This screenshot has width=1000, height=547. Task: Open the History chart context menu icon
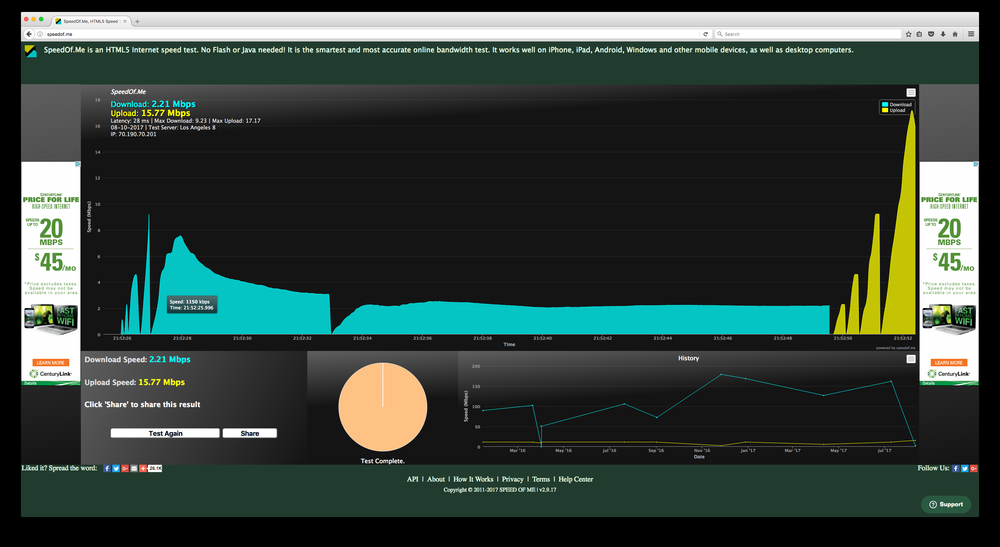click(x=911, y=359)
